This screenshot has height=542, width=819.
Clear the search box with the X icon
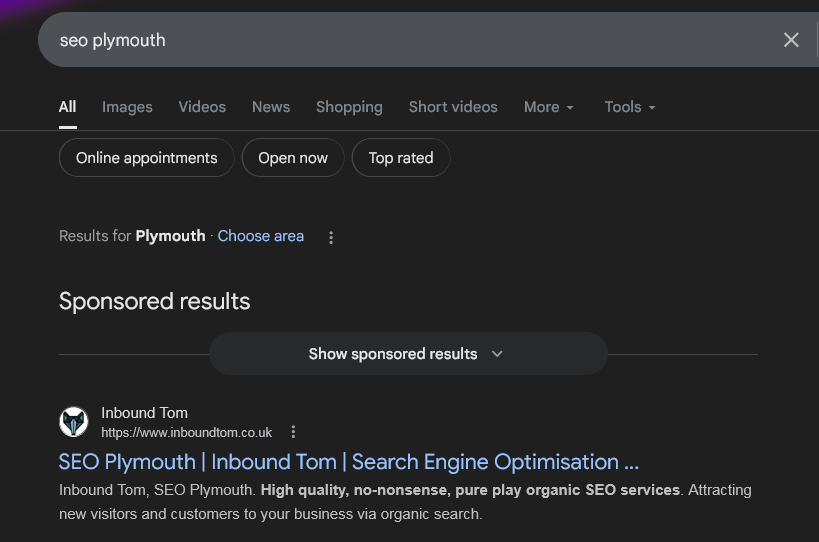click(x=791, y=40)
